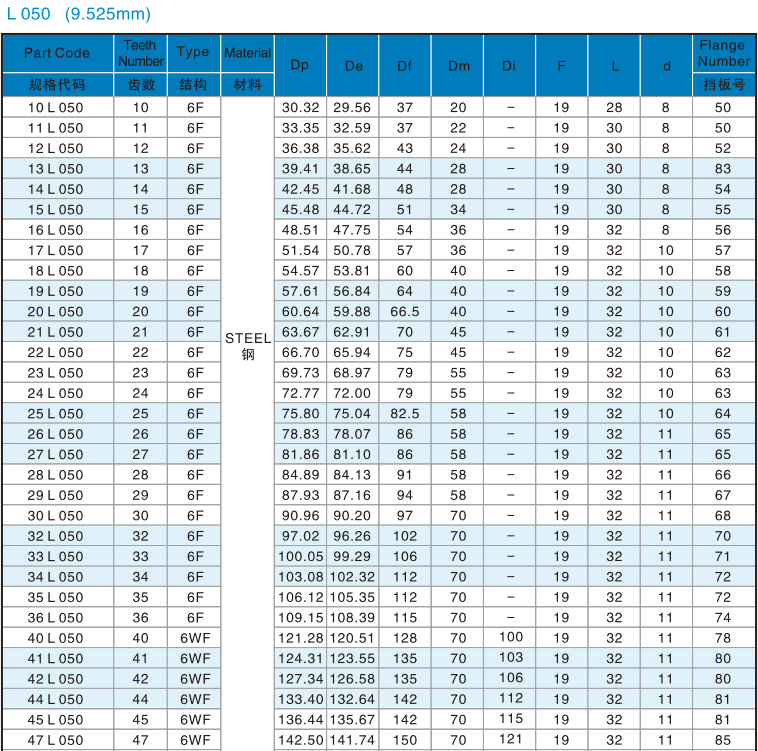Select the Df value 66.5
Viewport: 758px width, 751px height.
pyautogui.click(x=405, y=311)
